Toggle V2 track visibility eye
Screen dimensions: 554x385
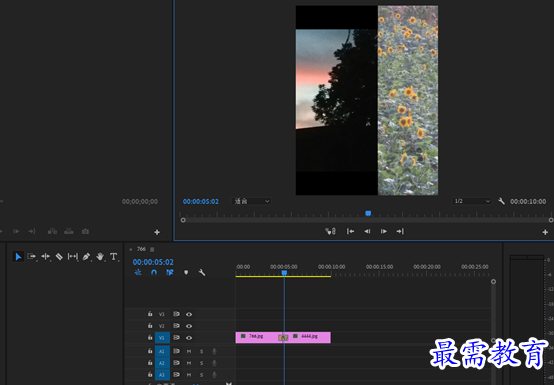189,326
